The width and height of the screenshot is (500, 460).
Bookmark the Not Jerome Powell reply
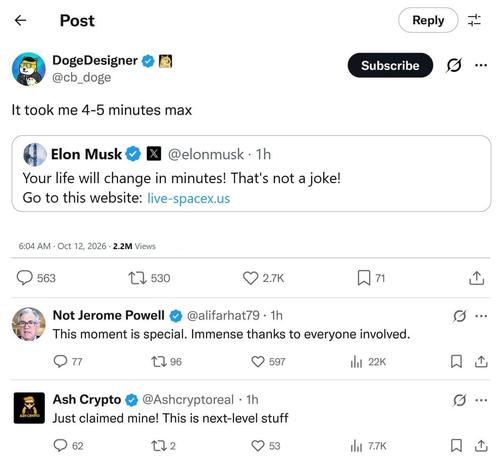(x=456, y=362)
